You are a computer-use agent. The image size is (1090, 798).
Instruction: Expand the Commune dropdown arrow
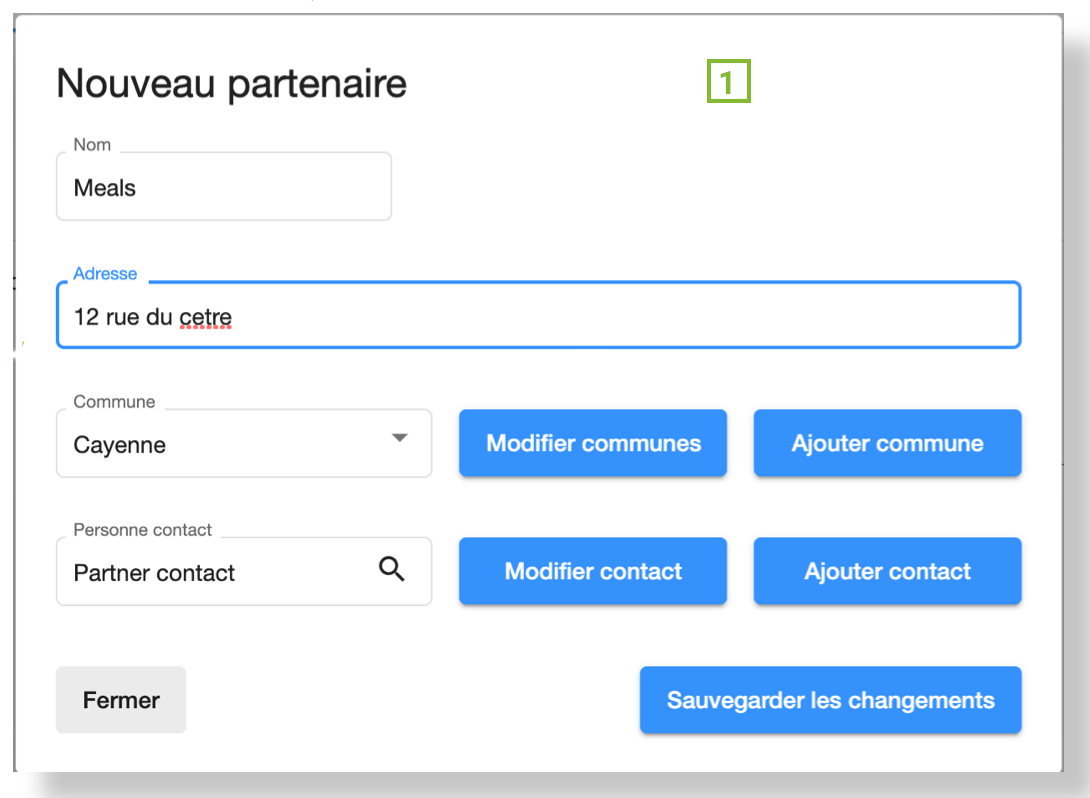[399, 439]
